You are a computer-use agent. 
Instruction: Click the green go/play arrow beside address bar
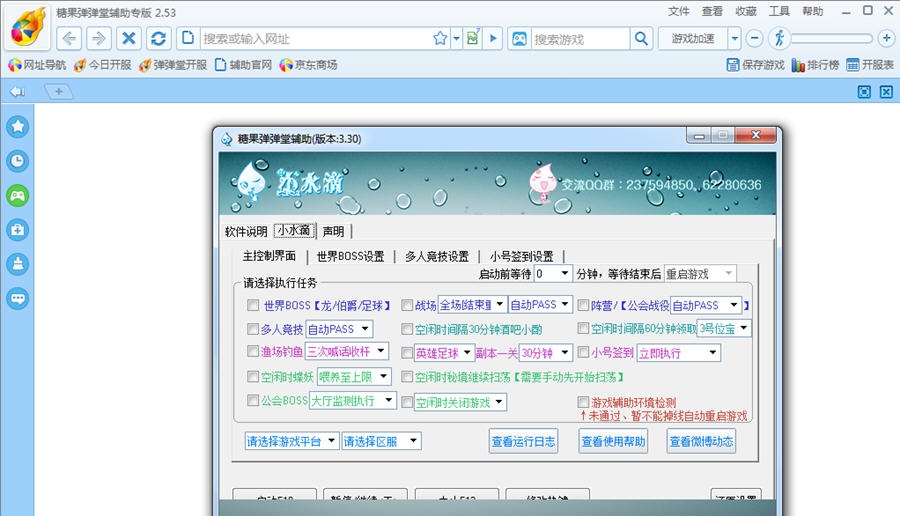[x=492, y=38]
